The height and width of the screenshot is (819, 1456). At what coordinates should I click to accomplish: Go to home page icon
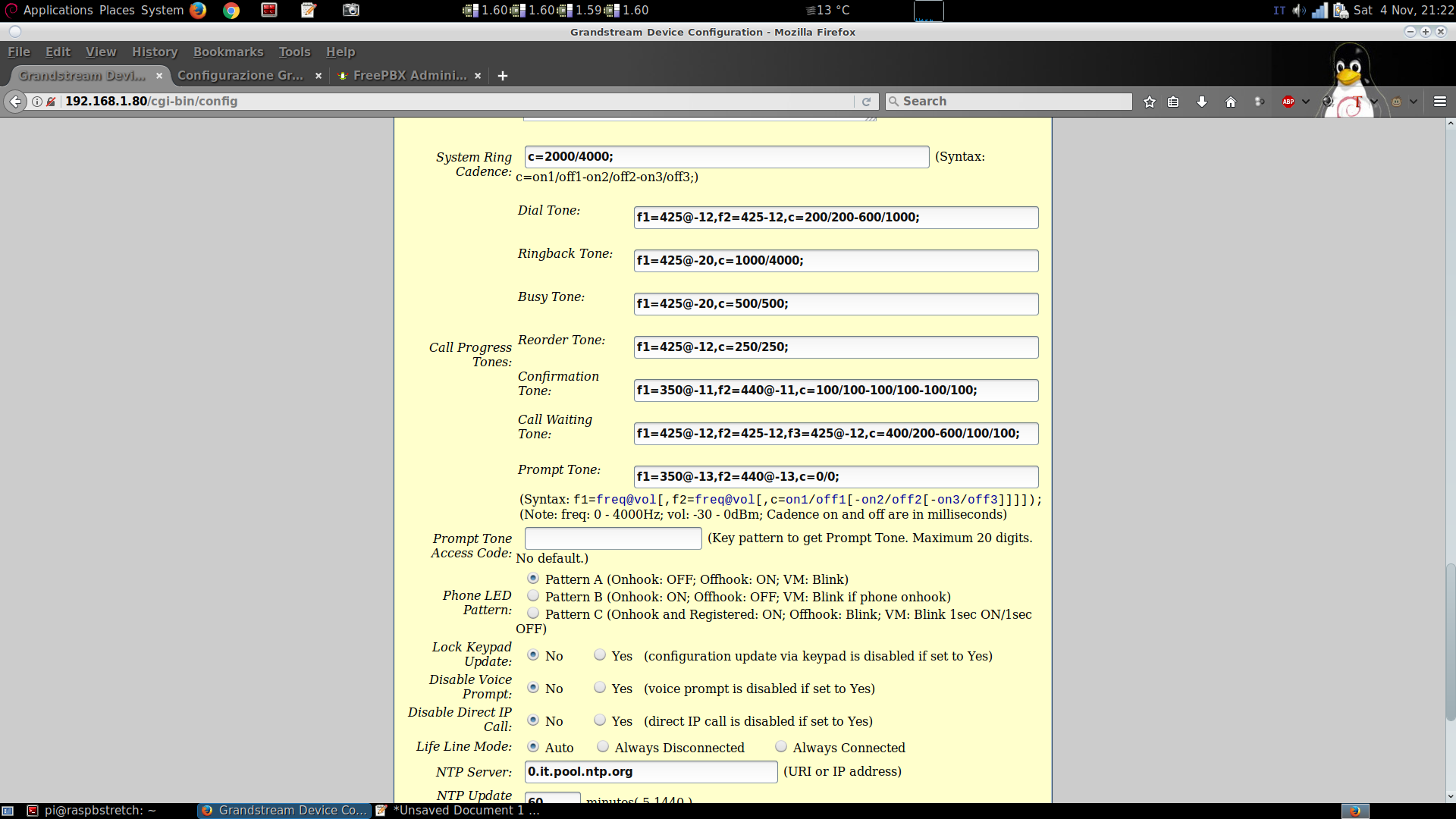[x=1231, y=102]
